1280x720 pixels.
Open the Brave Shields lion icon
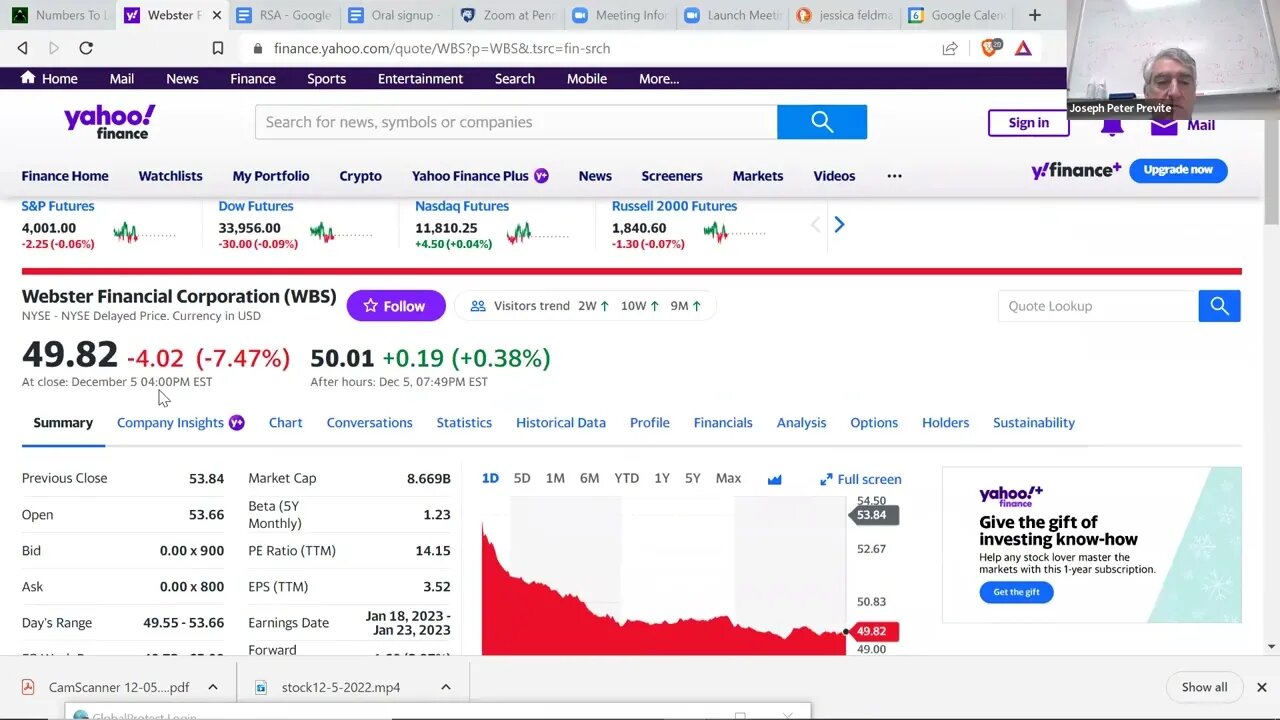(x=989, y=47)
